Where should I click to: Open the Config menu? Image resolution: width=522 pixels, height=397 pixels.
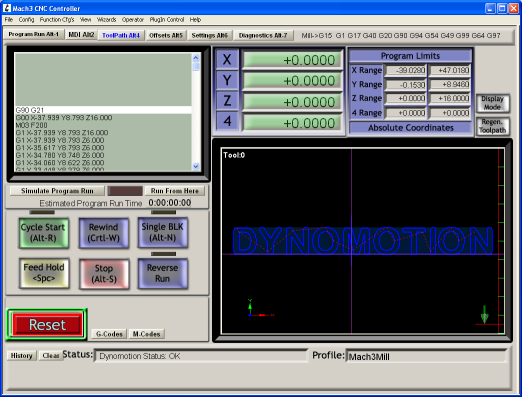pyautogui.click(x=26, y=20)
